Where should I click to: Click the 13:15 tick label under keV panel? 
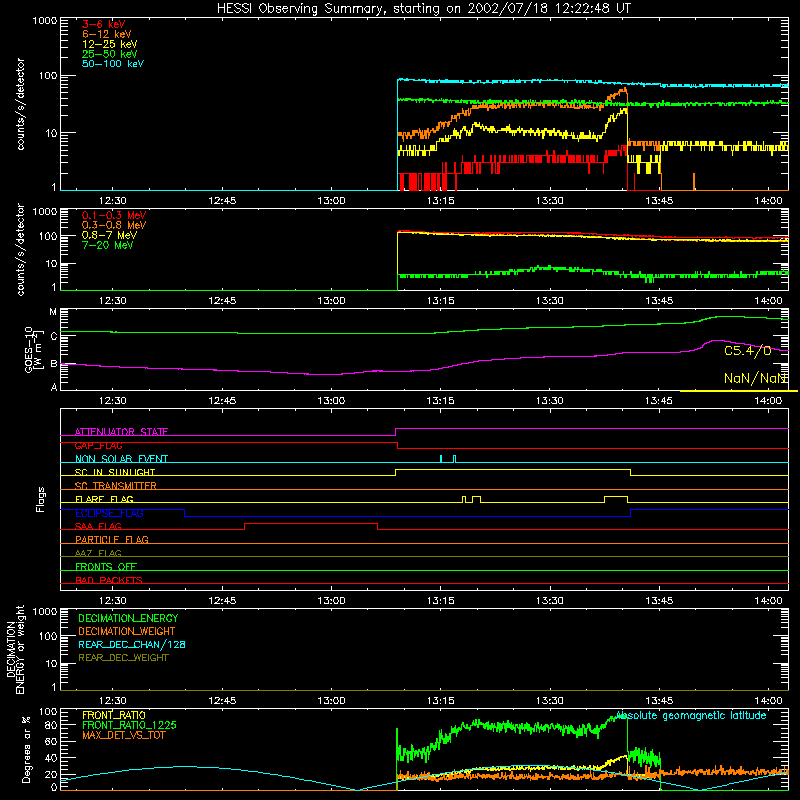[440, 201]
